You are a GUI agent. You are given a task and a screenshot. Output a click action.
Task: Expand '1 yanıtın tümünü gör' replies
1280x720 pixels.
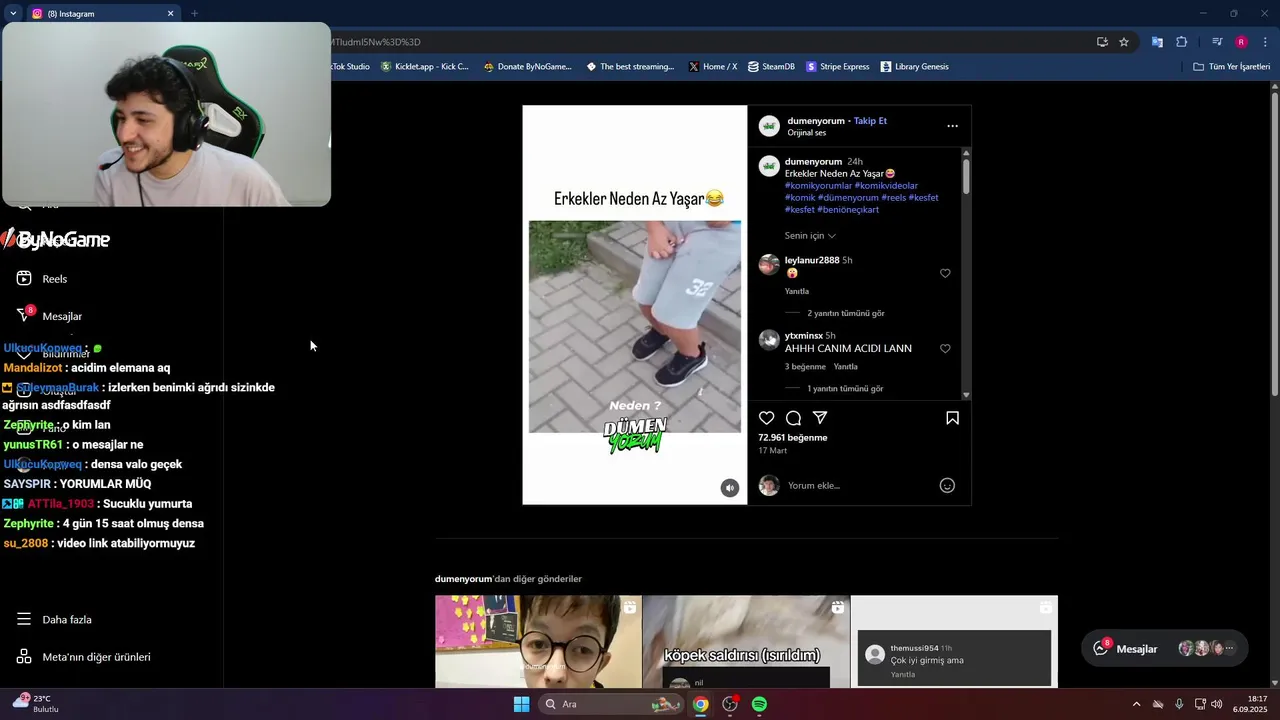(x=845, y=388)
